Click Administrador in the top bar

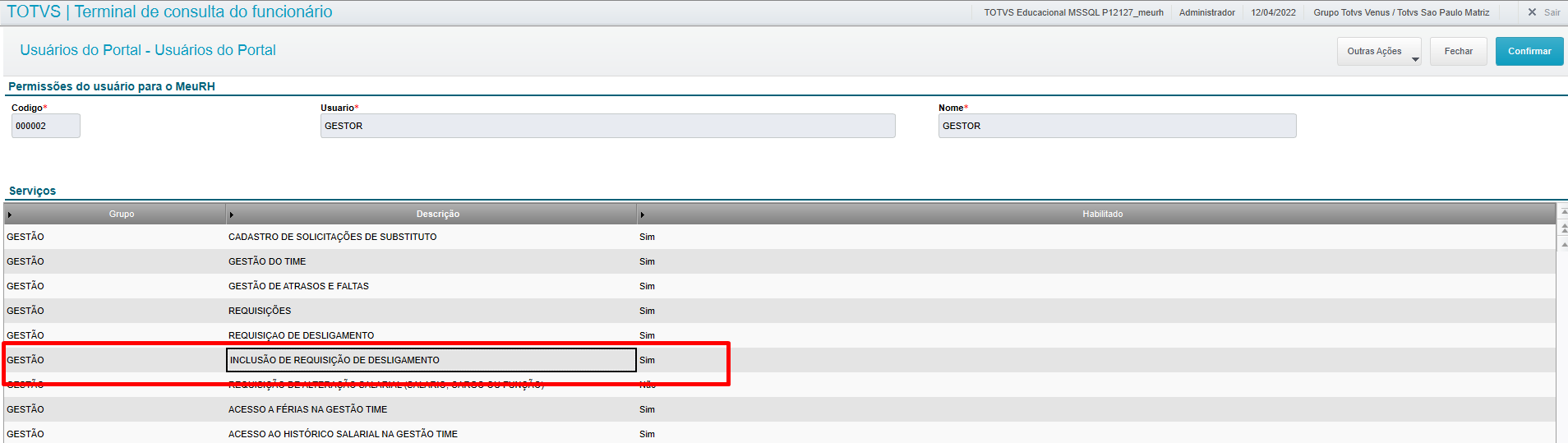[1206, 12]
